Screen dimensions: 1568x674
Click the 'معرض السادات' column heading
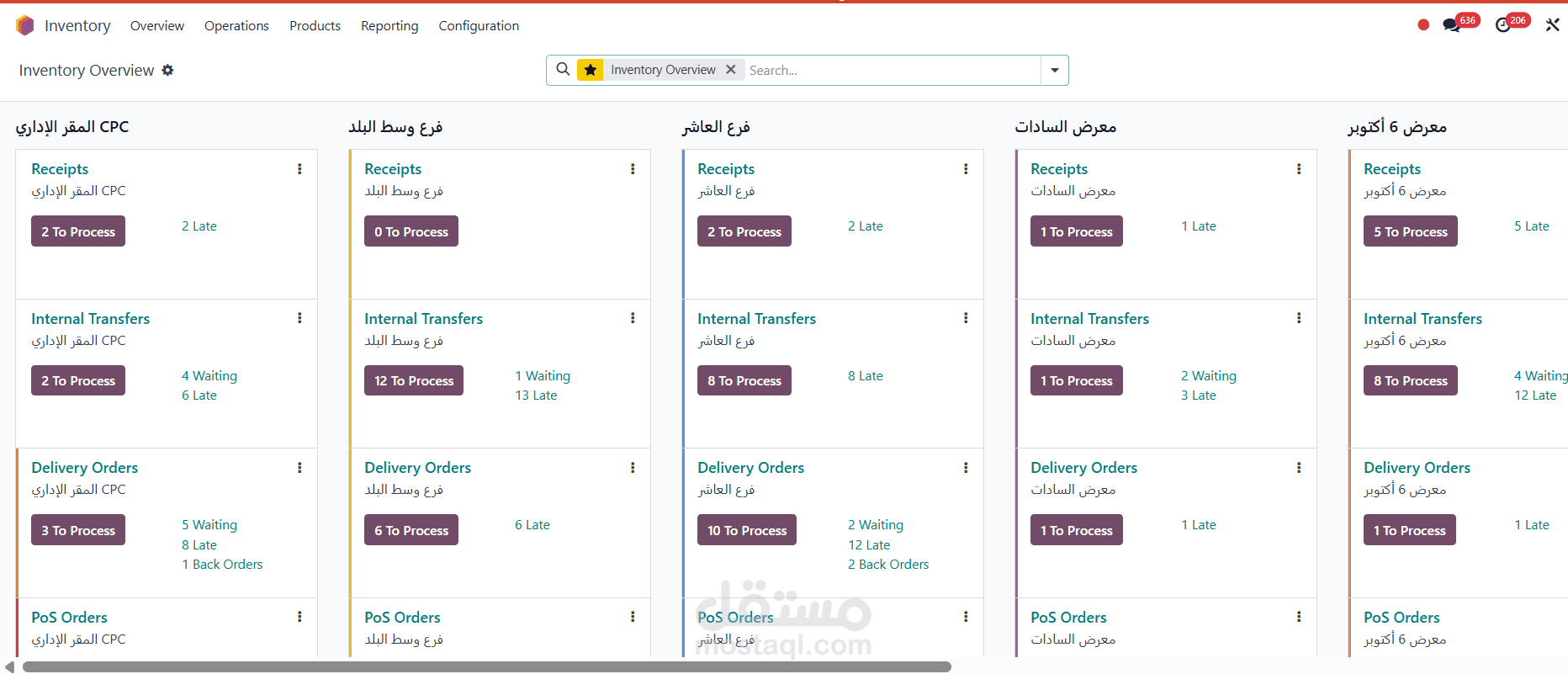point(1065,127)
